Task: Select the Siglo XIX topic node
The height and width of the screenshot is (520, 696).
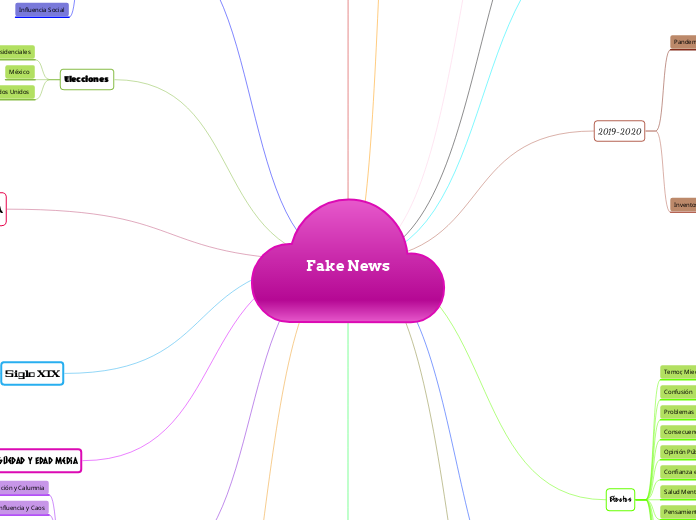Action: [x=32, y=374]
